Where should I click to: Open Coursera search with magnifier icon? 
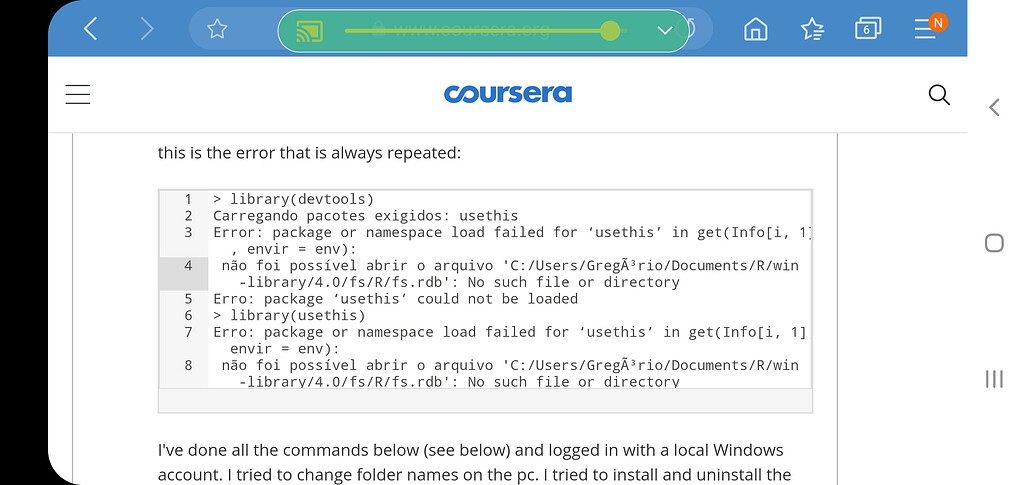click(x=939, y=95)
